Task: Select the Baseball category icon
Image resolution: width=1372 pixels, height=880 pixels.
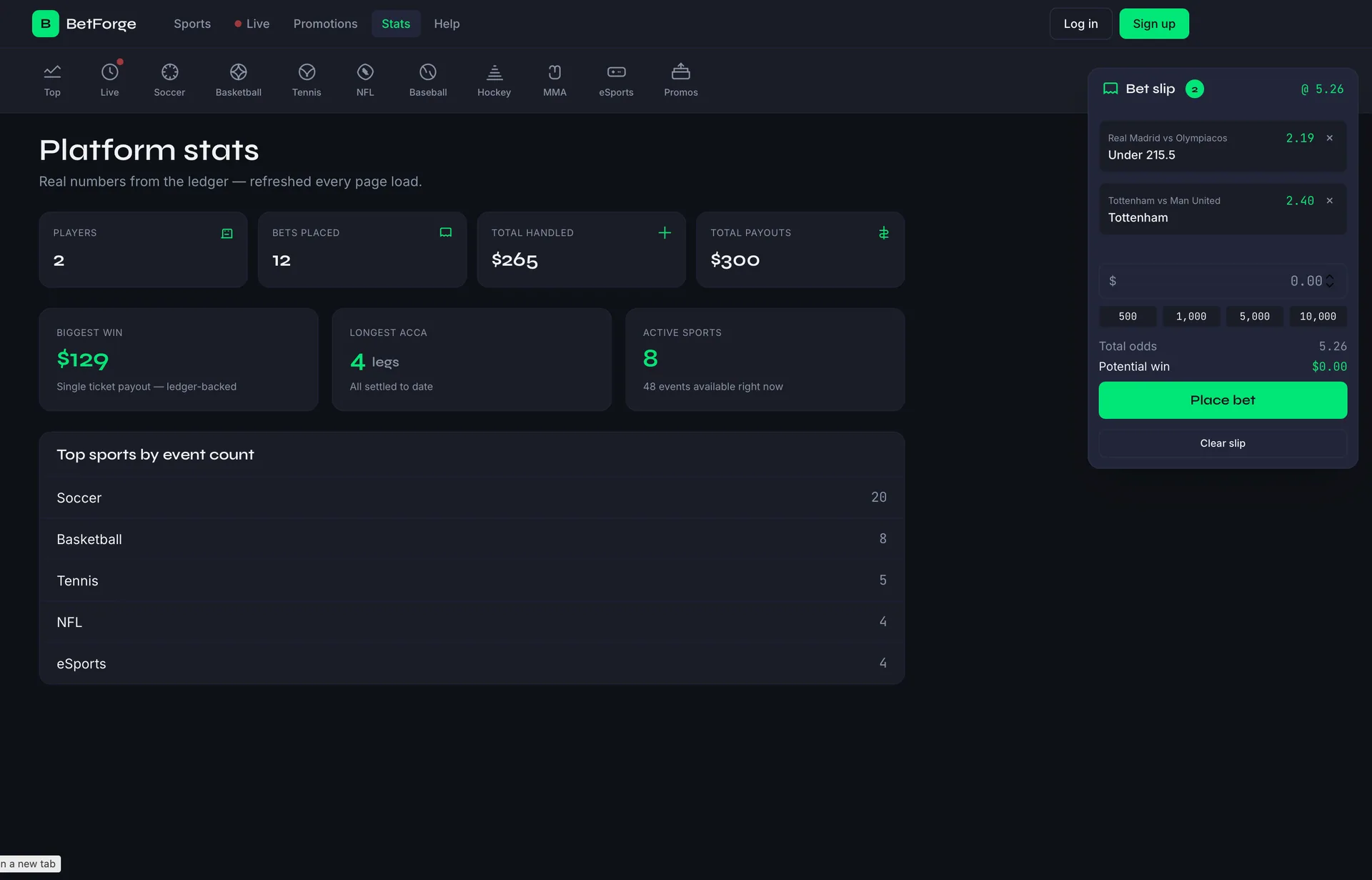Action: [428, 72]
